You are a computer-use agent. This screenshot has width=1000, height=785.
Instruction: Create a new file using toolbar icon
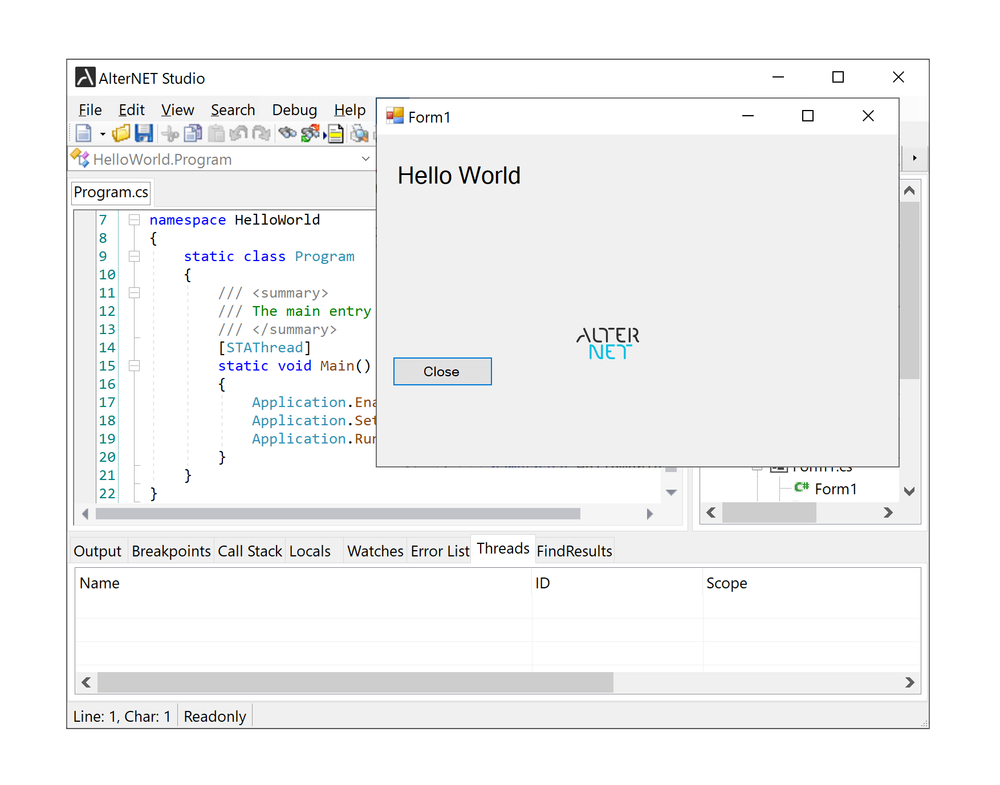(x=84, y=133)
